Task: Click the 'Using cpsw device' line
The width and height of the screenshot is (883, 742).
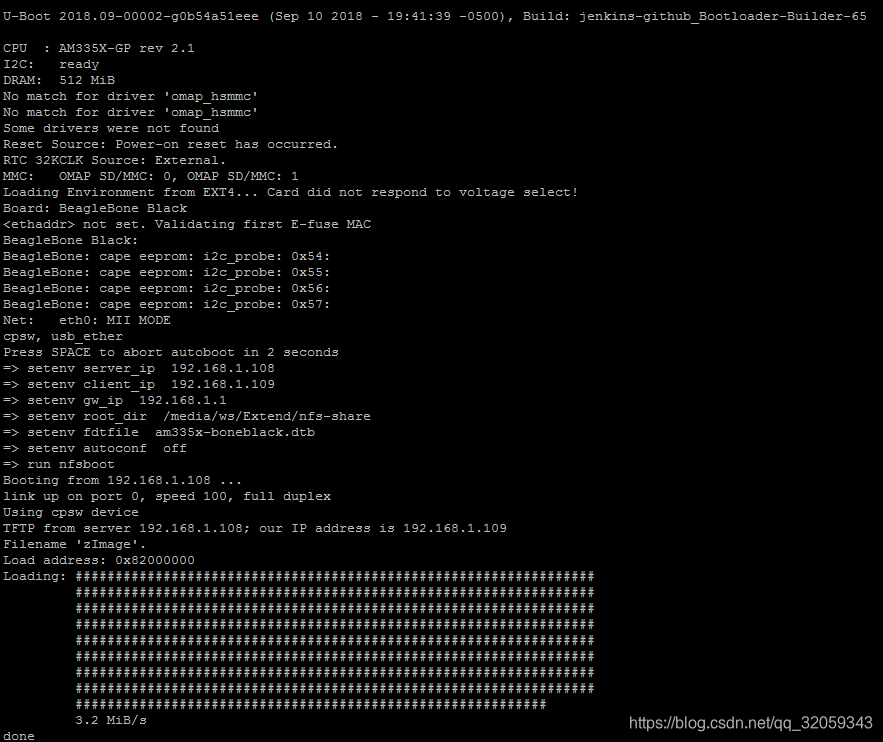Action: 70,512
